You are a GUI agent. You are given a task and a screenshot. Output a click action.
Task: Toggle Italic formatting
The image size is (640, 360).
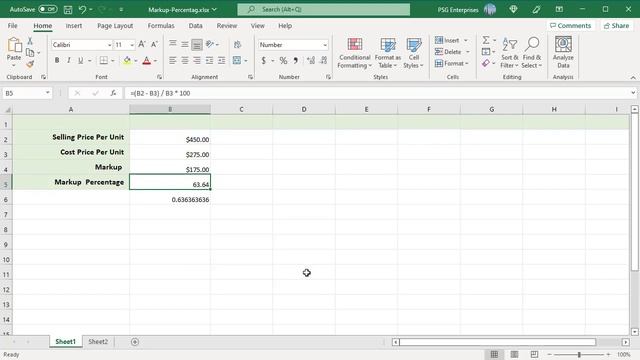click(69, 60)
